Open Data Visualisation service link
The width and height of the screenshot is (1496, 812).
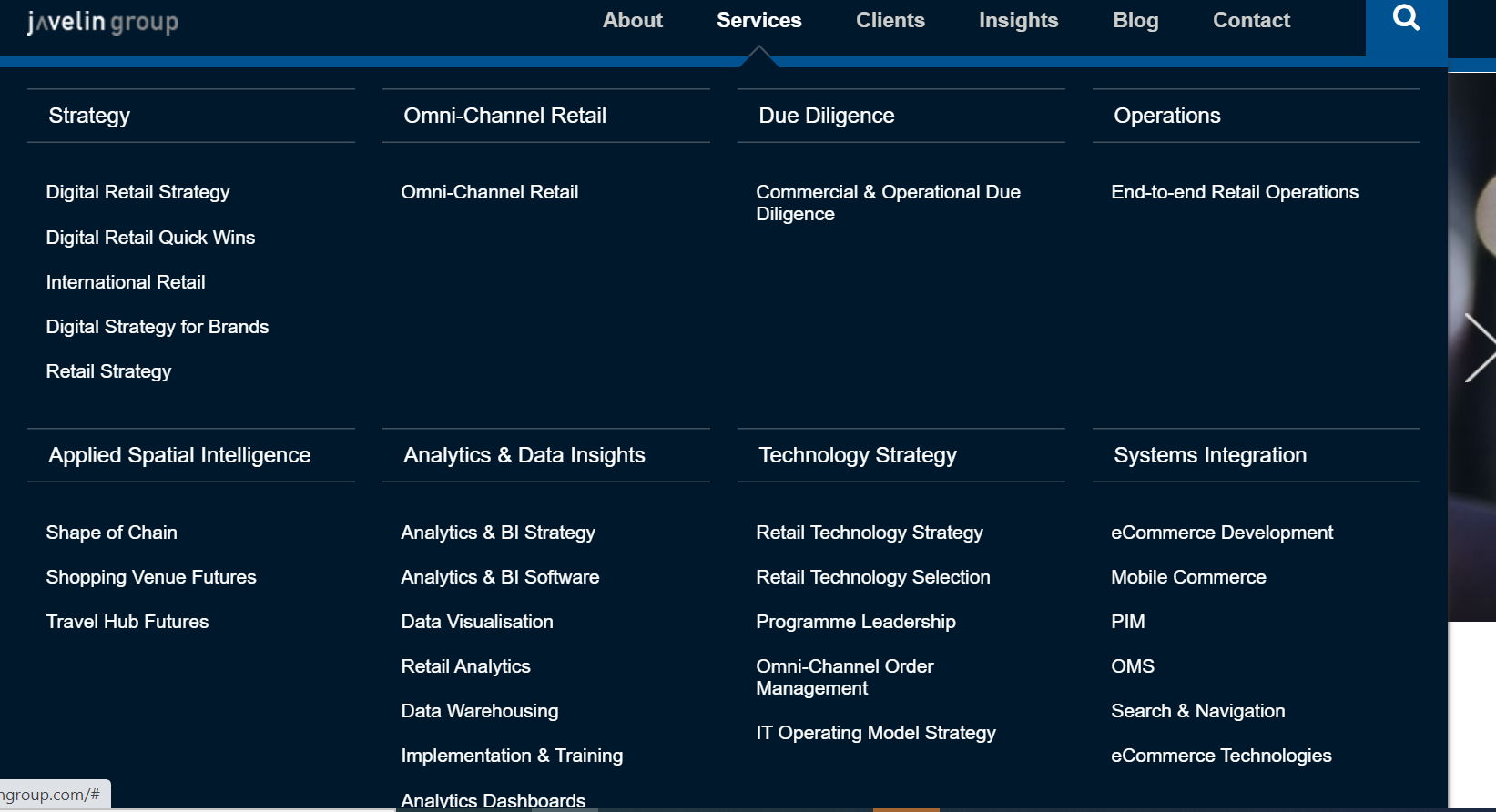[476, 622]
